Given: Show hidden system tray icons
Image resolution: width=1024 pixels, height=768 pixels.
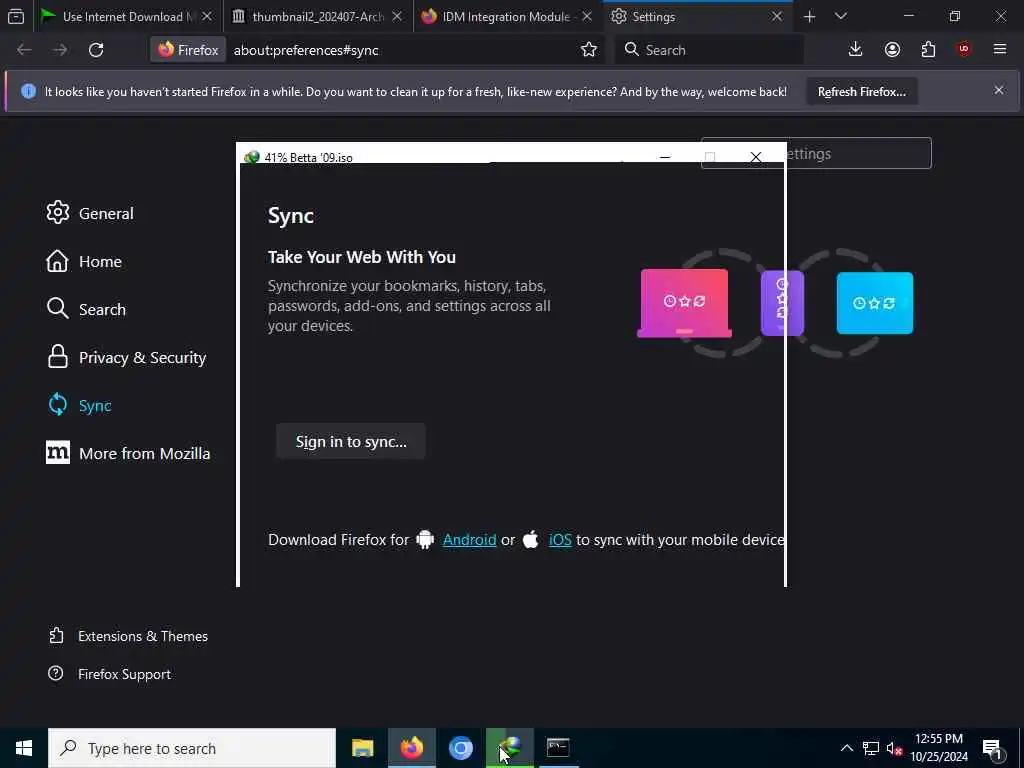Looking at the screenshot, I should pos(846,748).
